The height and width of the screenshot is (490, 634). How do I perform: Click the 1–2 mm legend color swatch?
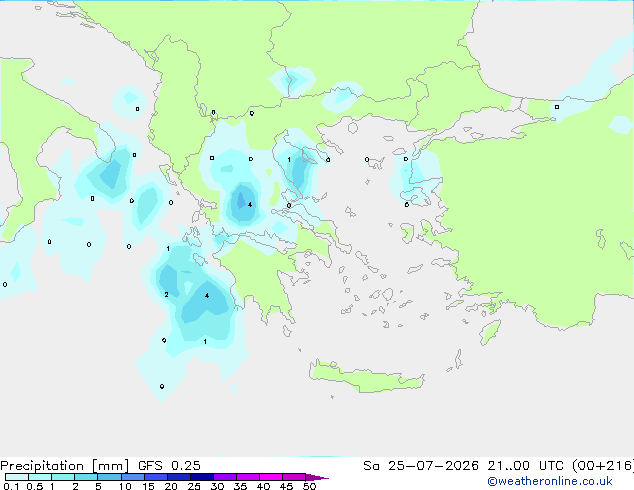63,477
